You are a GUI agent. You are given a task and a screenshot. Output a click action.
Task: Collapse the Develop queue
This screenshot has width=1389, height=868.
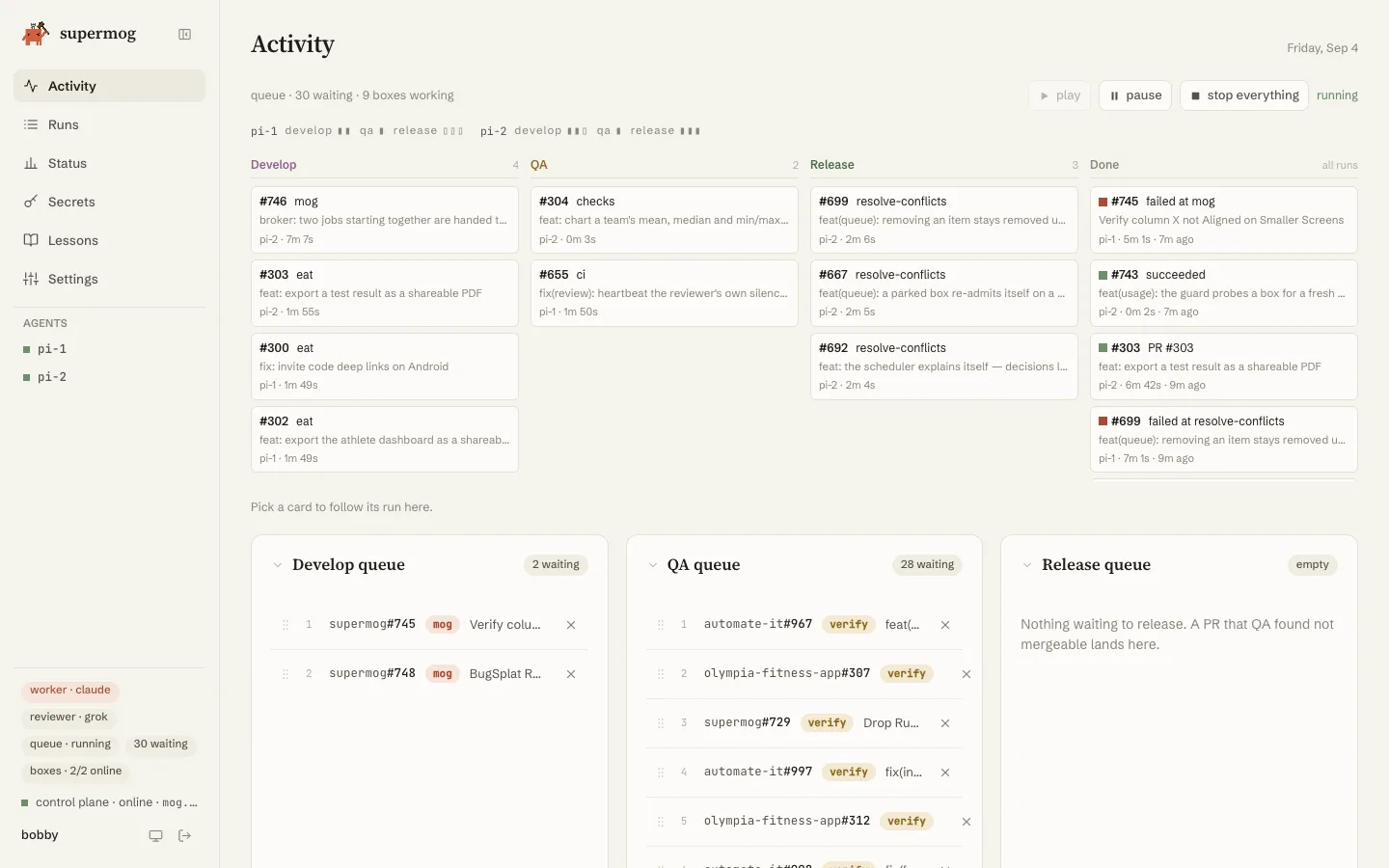[x=278, y=565]
